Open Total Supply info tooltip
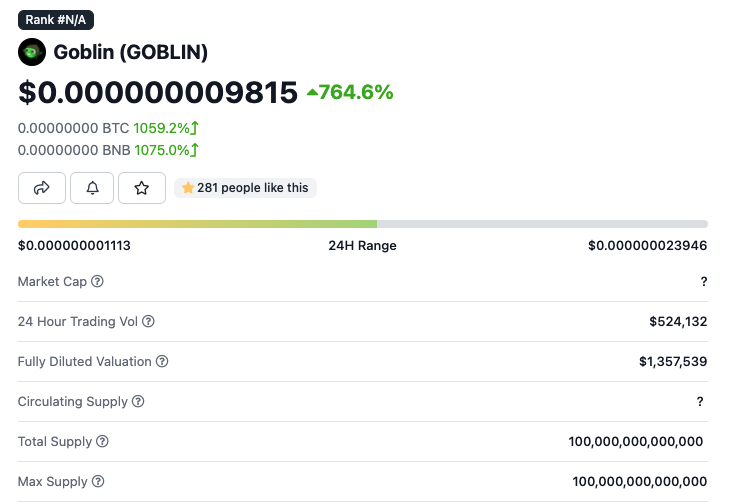Screen dimensions: 733x504 pyautogui.click(x=102, y=442)
